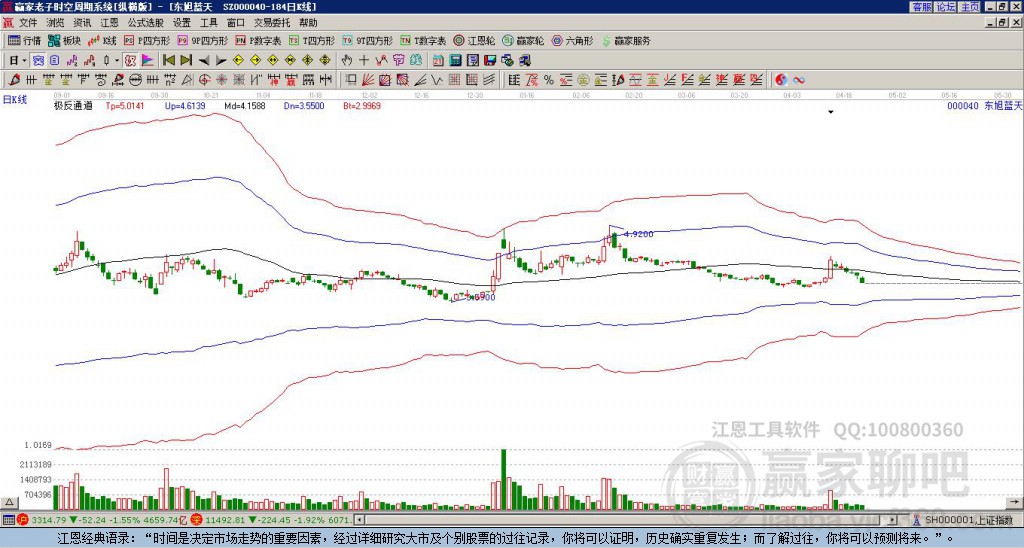Open the P数字表 tool

(259, 40)
